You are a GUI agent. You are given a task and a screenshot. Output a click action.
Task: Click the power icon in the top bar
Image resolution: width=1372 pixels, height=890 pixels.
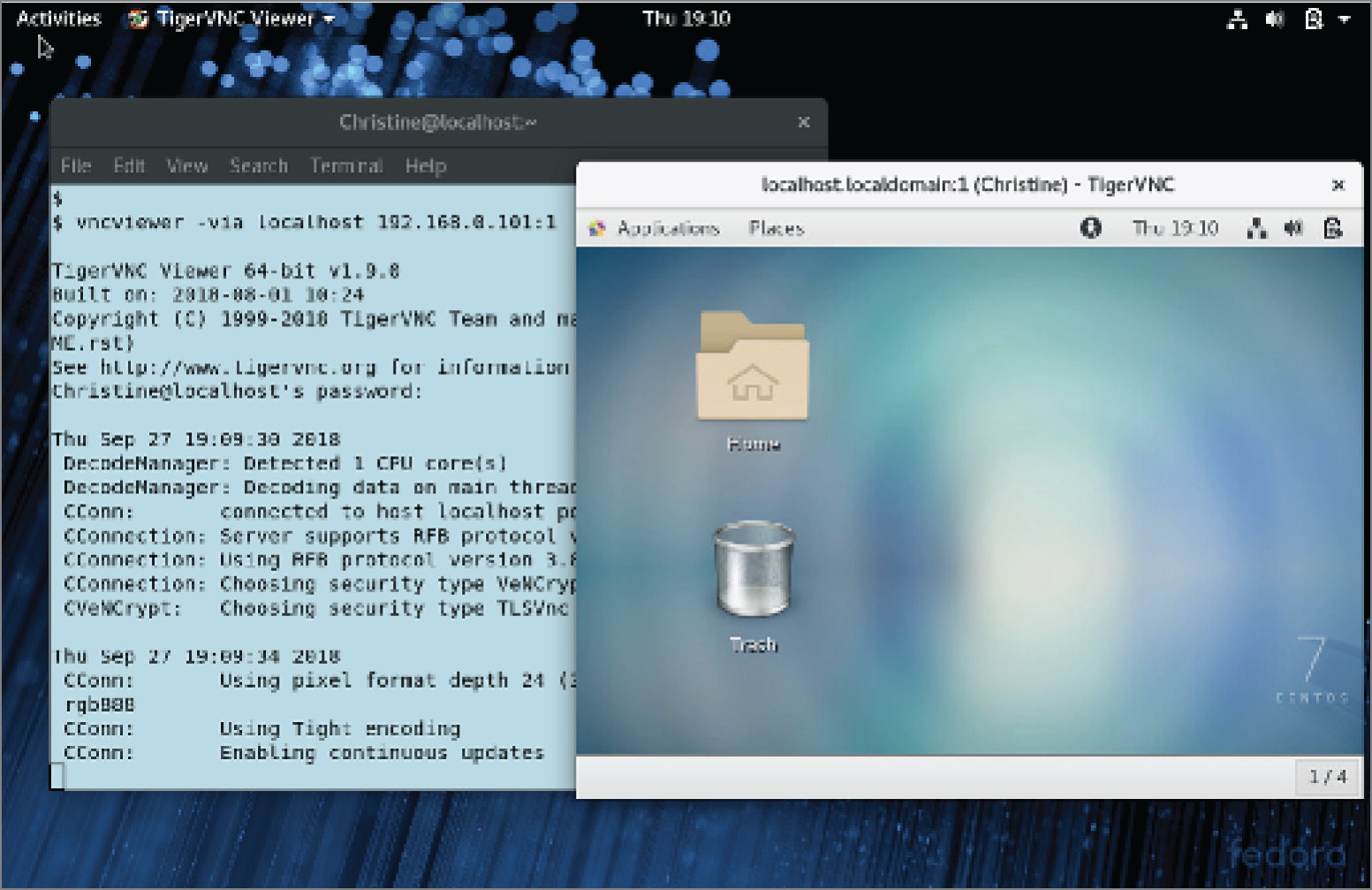tap(1314, 19)
